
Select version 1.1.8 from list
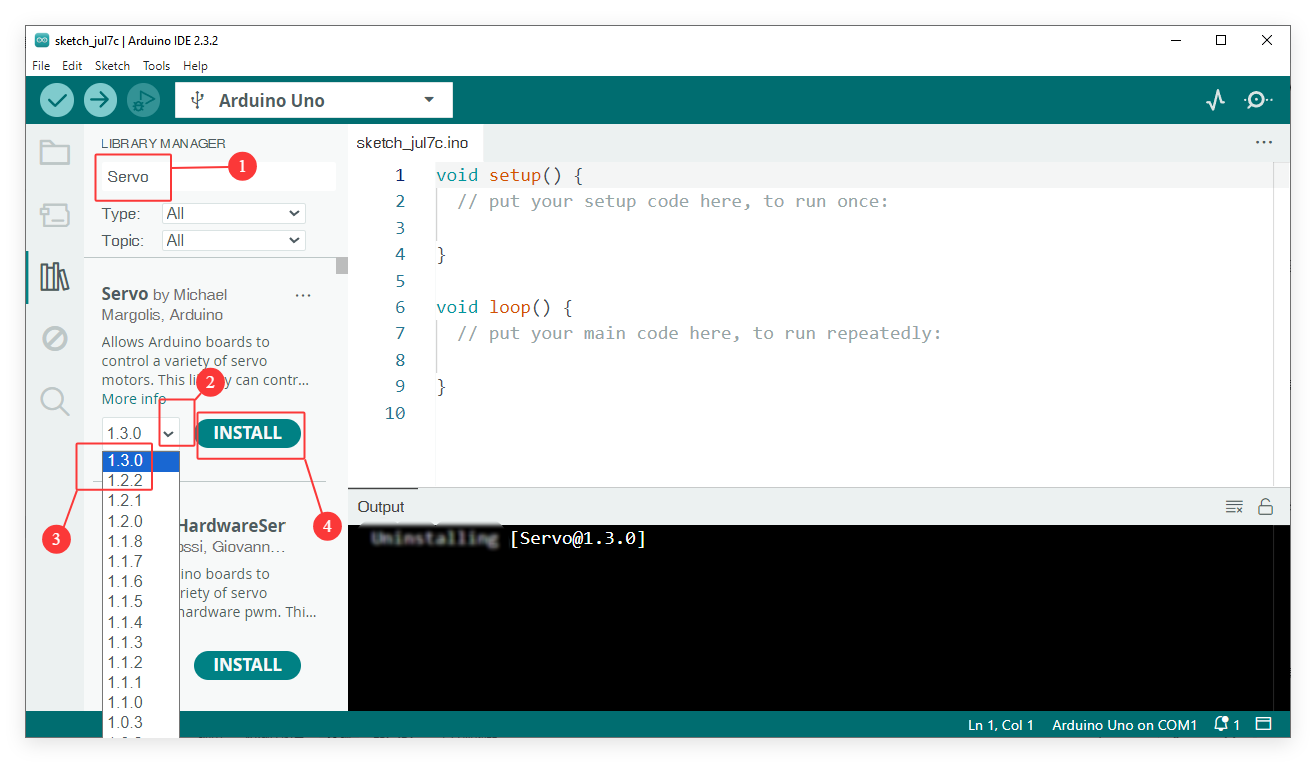[141, 541]
